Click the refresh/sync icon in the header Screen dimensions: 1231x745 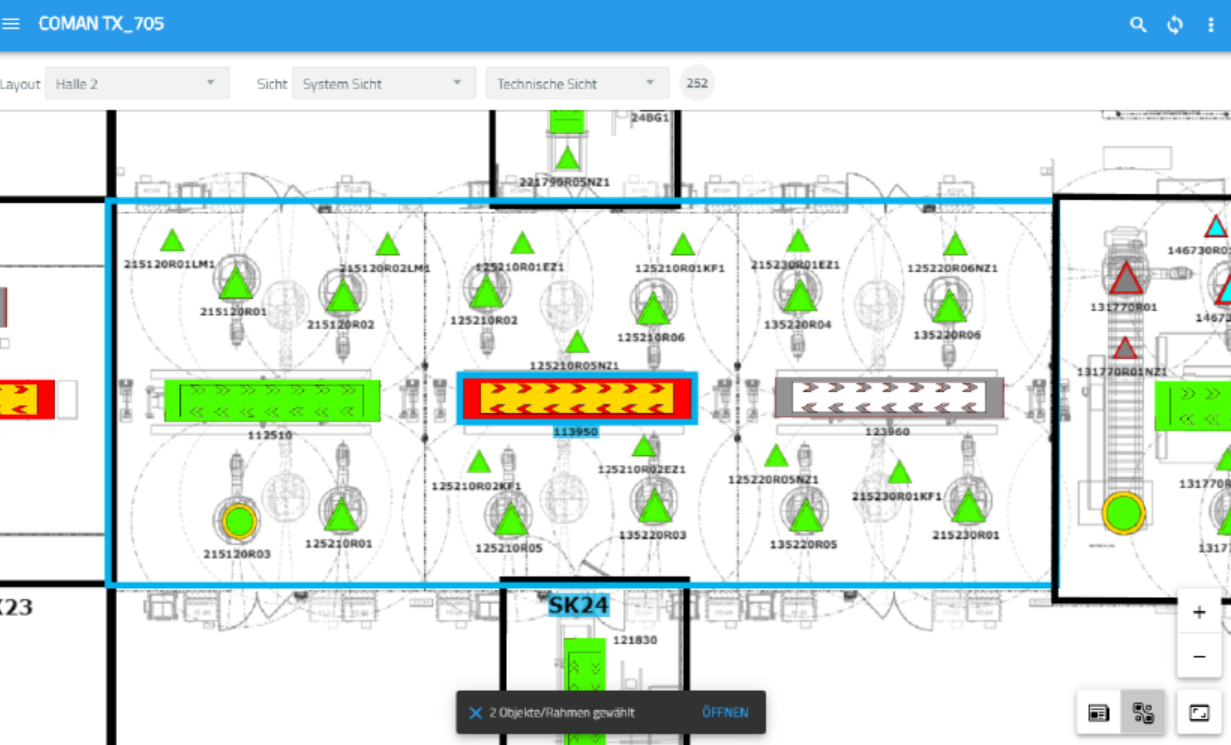pos(1173,23)
